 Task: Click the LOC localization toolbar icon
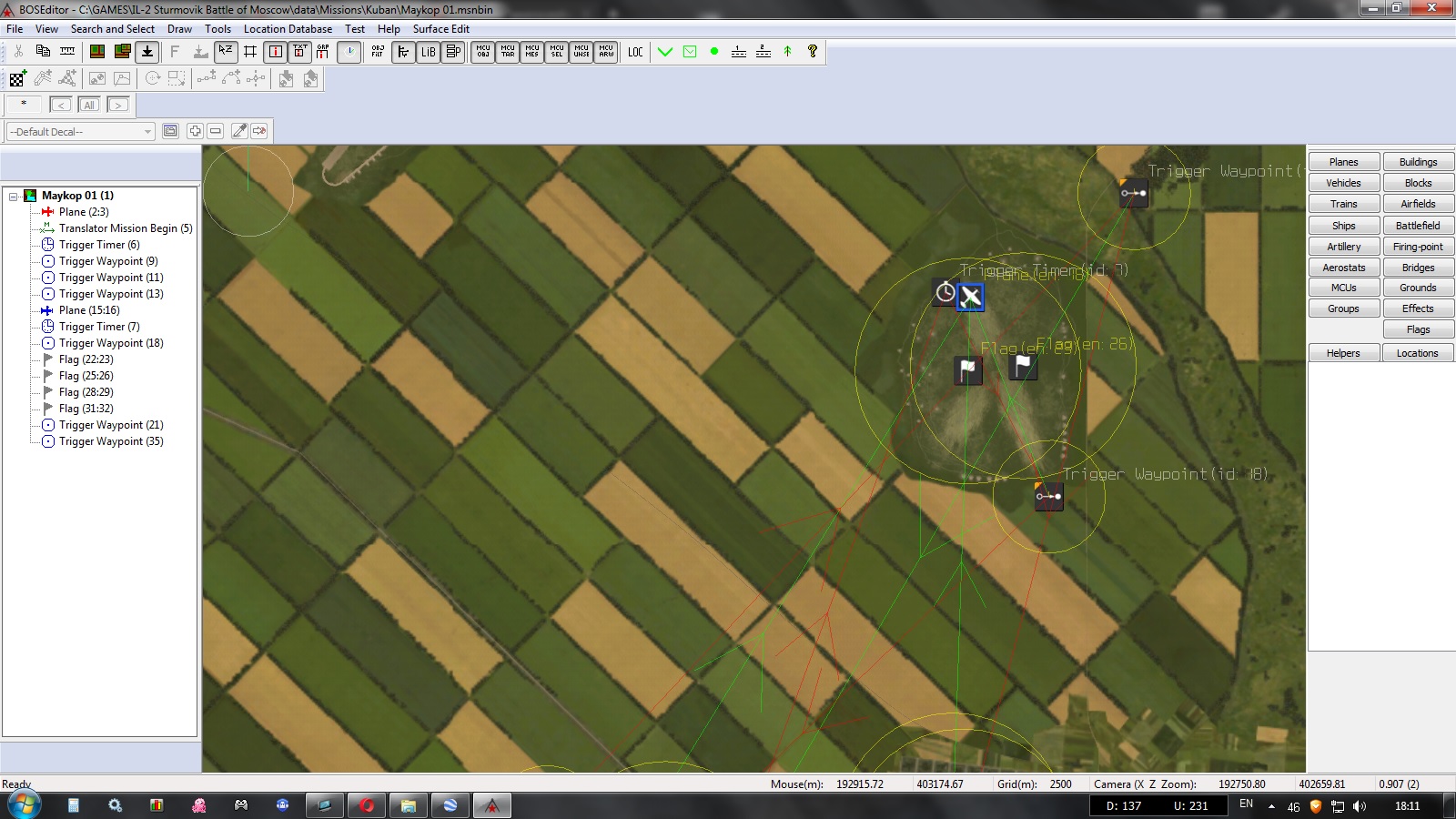pyautogui.click(x=635, y=52)
